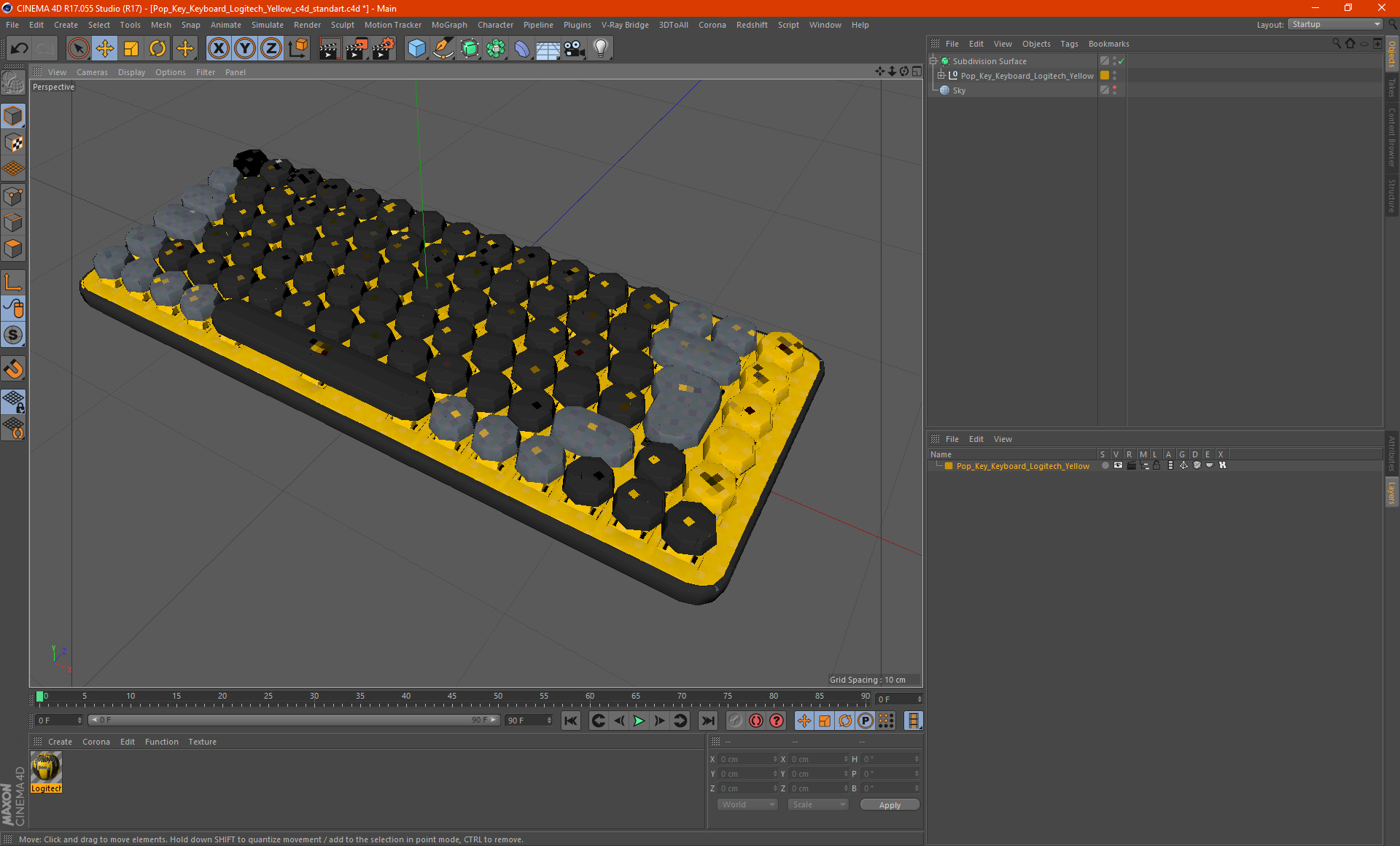
Task: Go to start of animation
Action: pyautogui.click(x=571, y=721)
